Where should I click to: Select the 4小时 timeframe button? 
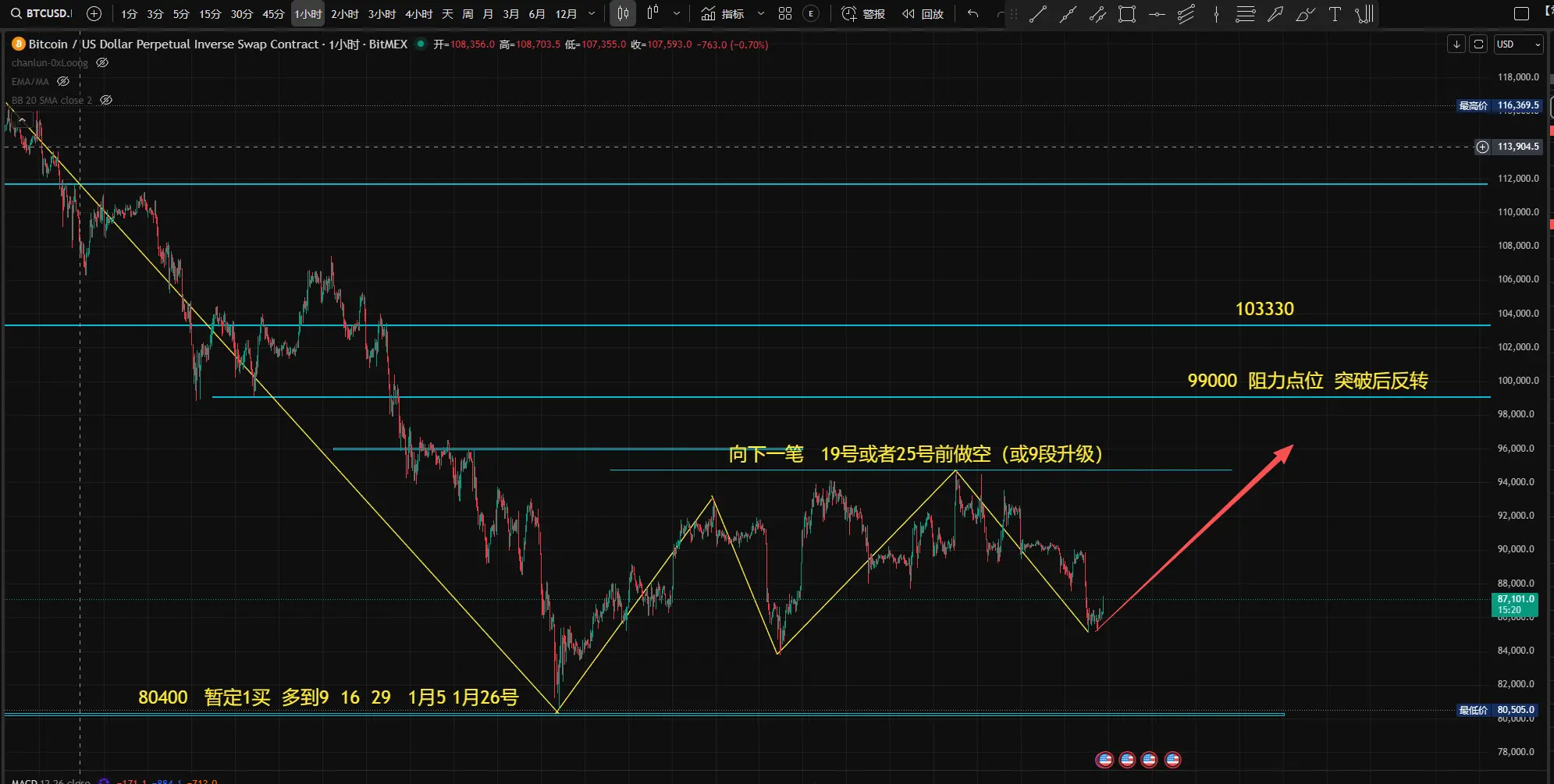point(419,14)
